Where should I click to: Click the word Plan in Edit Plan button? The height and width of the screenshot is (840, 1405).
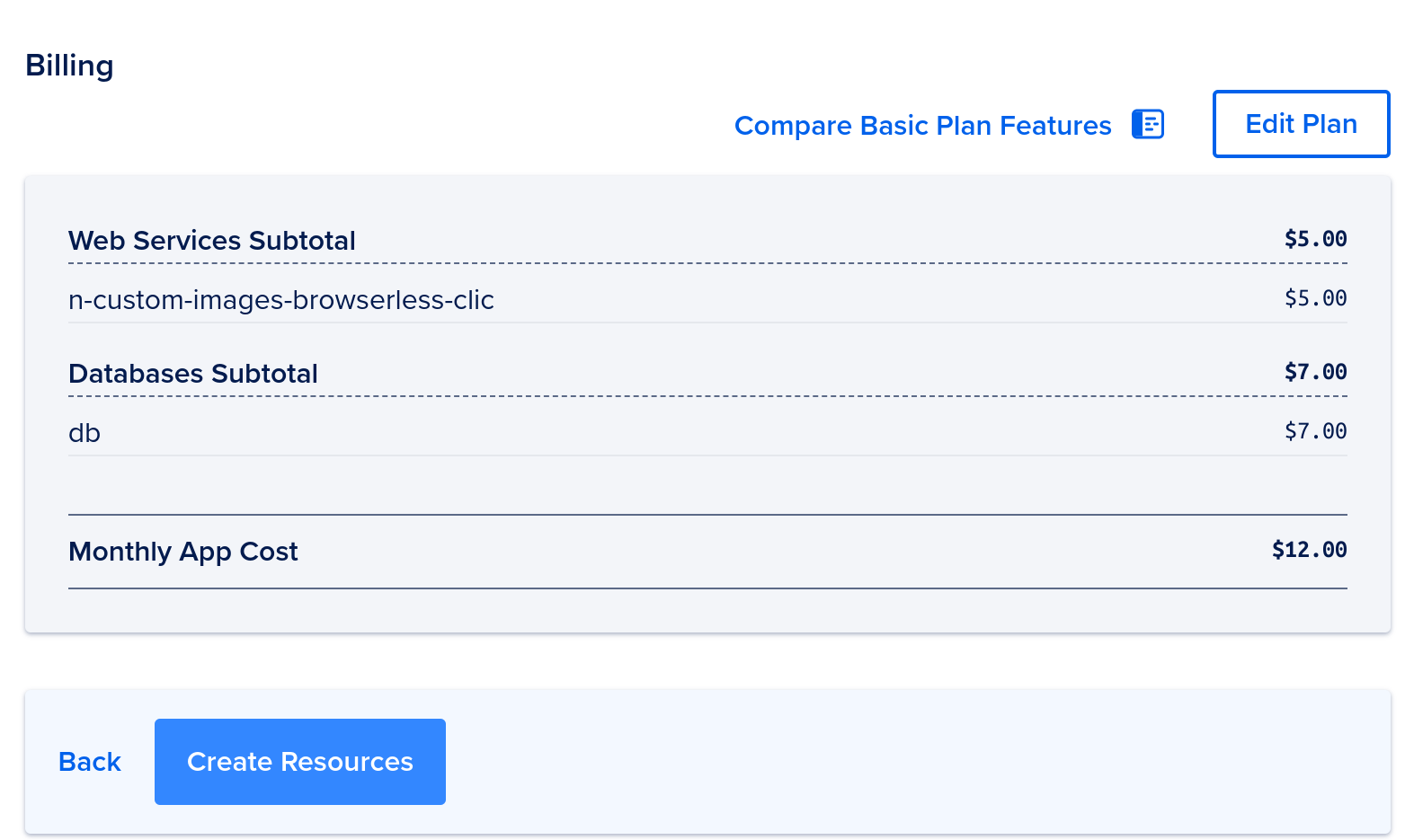tap(1329, 124)
